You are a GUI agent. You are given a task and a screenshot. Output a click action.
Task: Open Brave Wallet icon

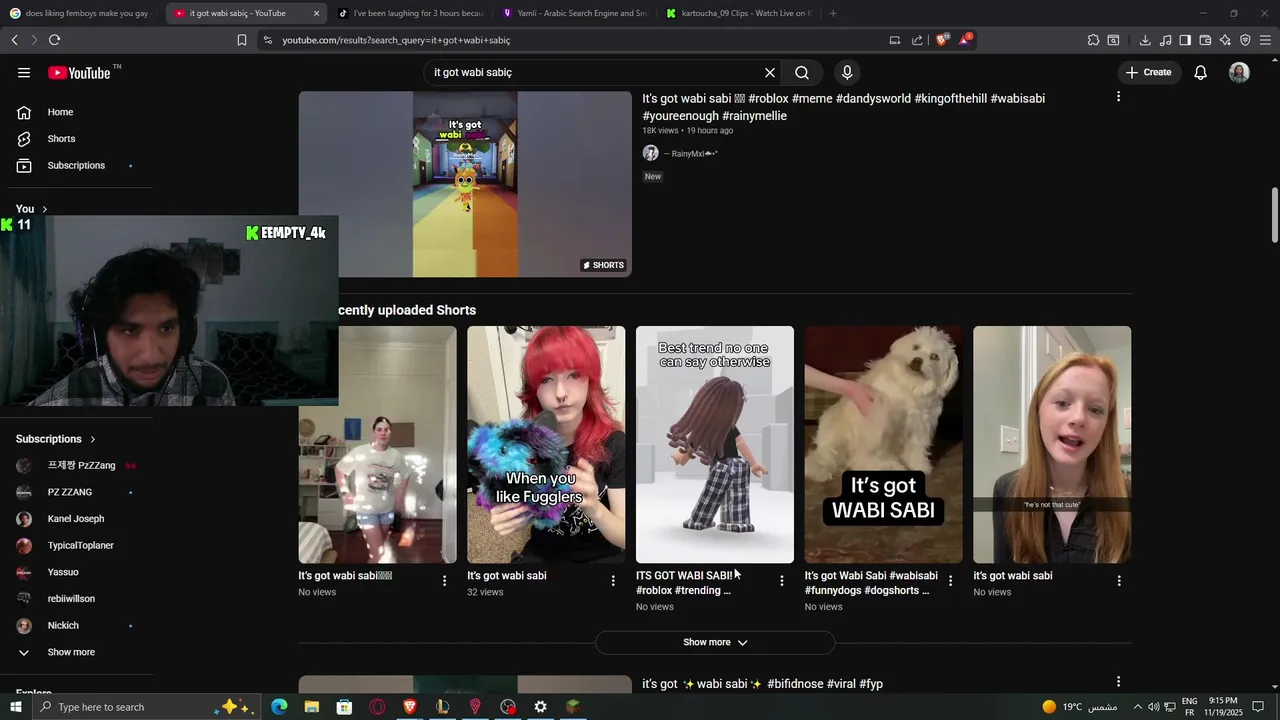1205,40
